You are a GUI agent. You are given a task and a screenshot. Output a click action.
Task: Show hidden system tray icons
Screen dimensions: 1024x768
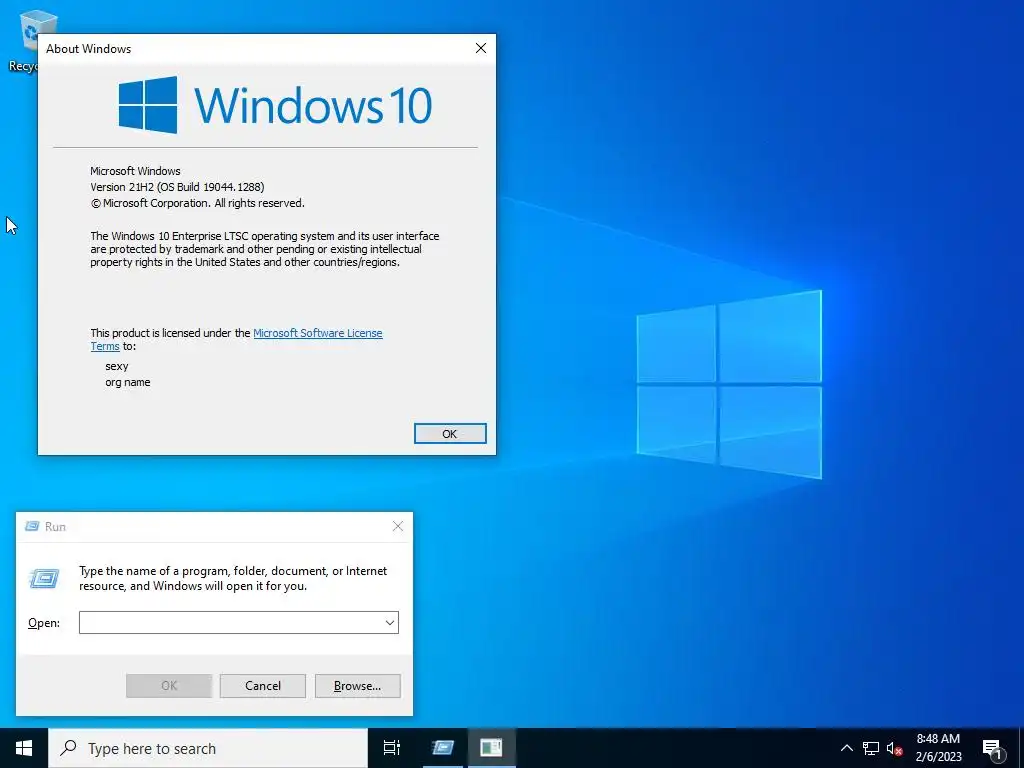[x=846, y=748]
